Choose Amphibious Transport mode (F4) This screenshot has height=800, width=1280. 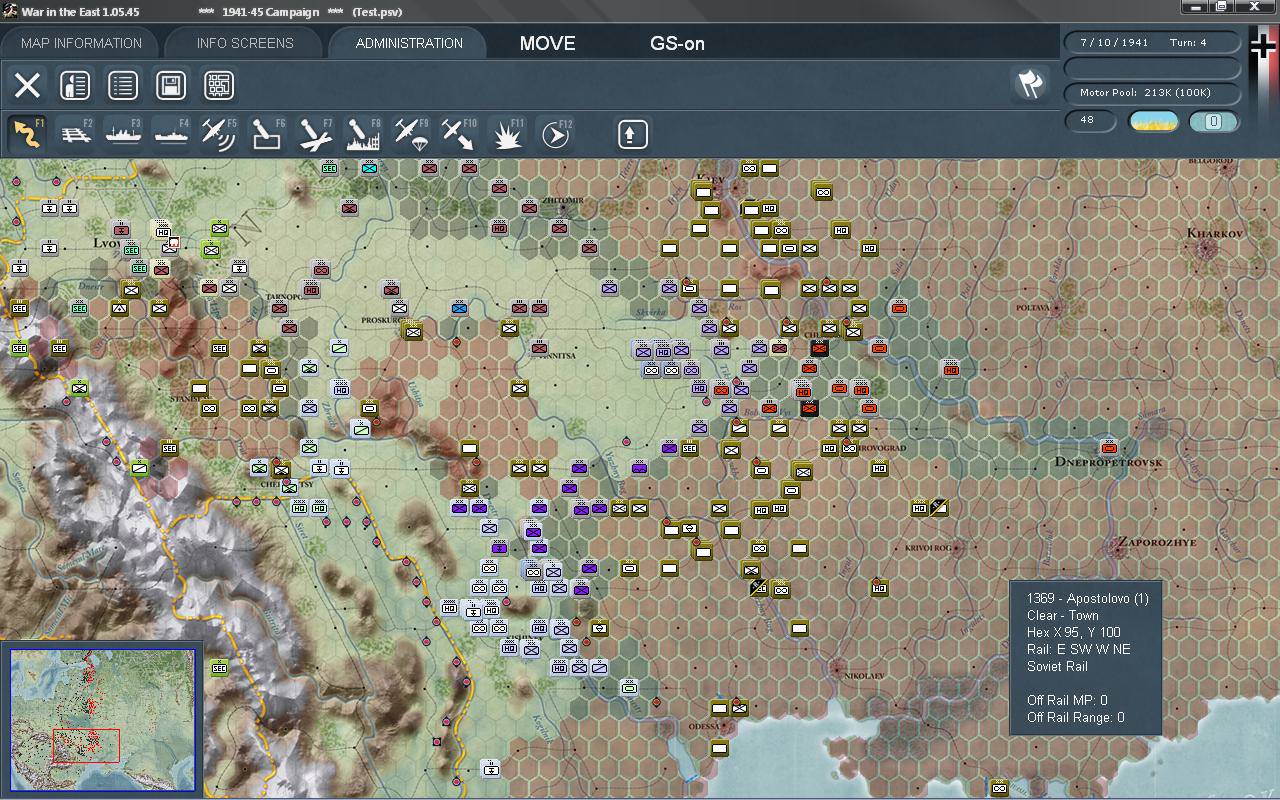[171, 134]
